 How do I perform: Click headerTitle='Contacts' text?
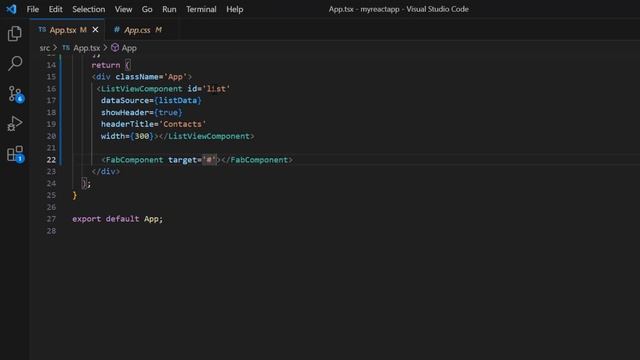(153, 124)
